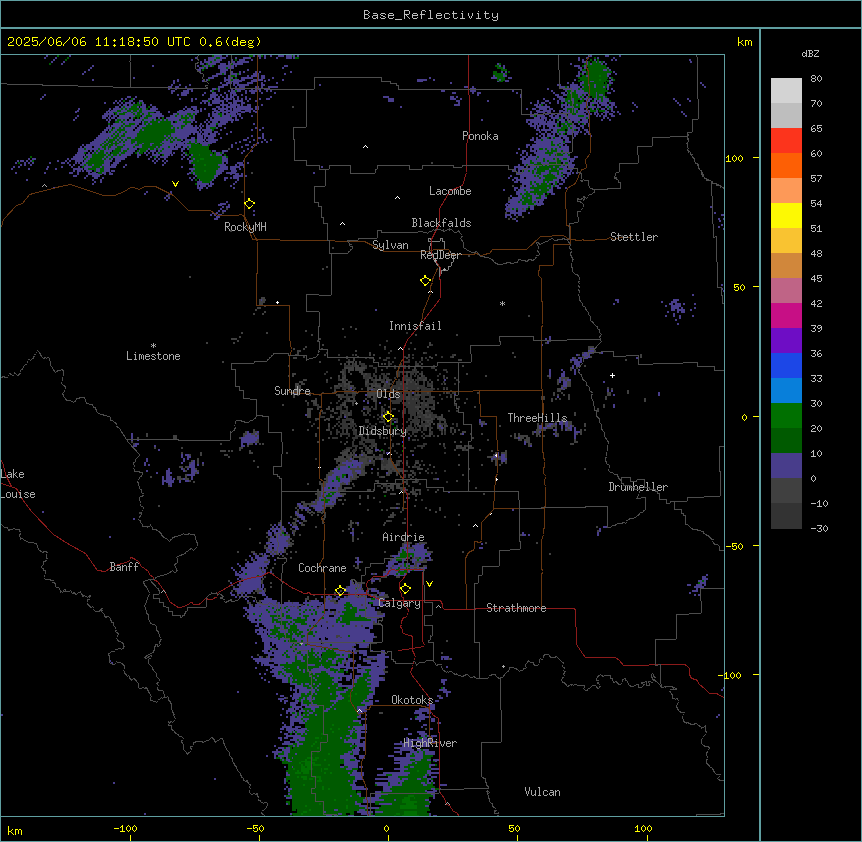Viewport: 862px width, 842px height.
Task: Select the RockyMH label
Action: 245,227
